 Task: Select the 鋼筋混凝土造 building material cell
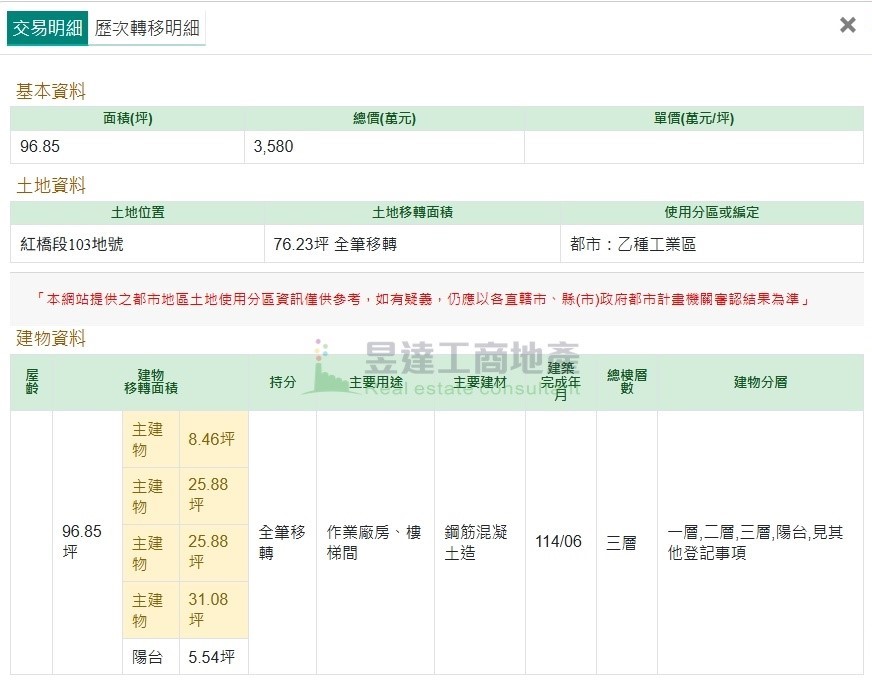[477, 542]
